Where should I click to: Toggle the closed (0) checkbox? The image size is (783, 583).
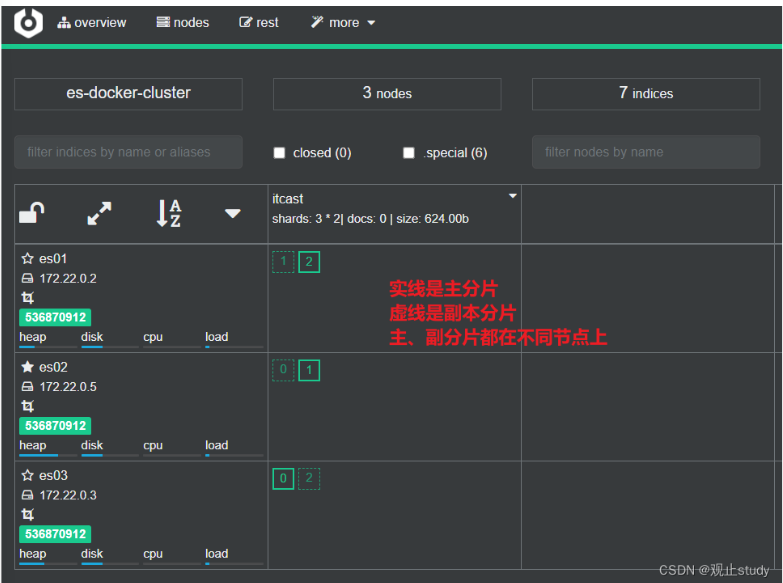(x=279, y=153)
